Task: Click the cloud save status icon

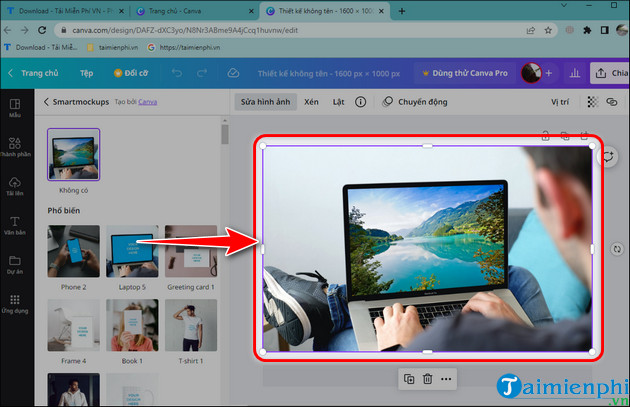Action: pyautogui.click(x=233, y=73)
